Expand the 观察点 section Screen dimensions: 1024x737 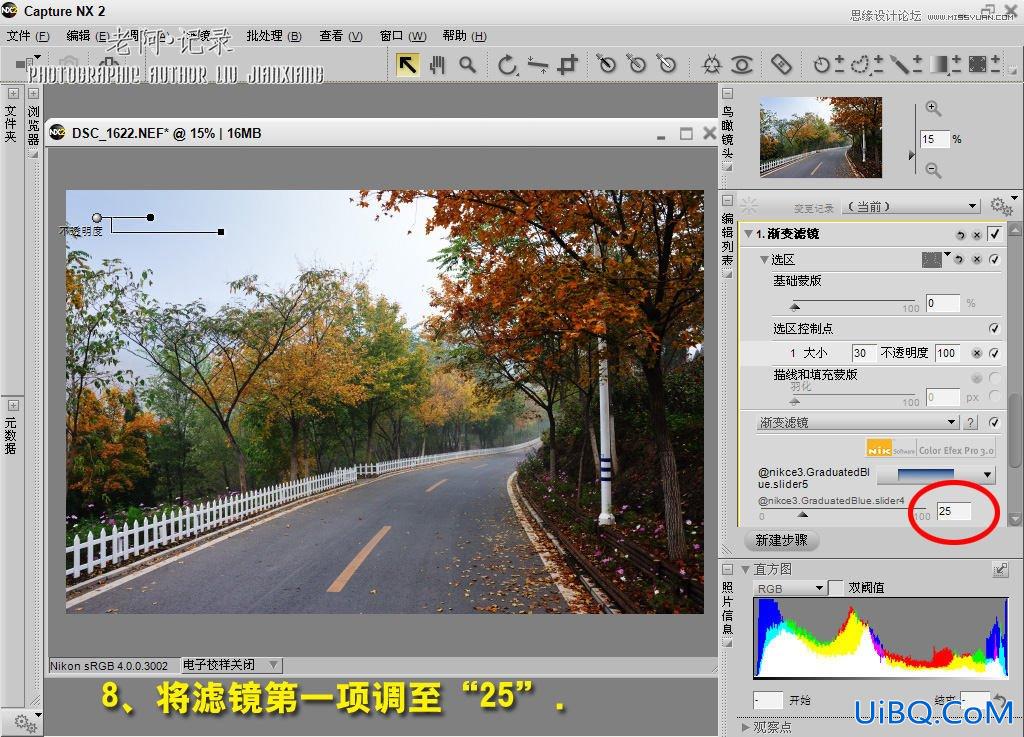[x=745, y=727]
